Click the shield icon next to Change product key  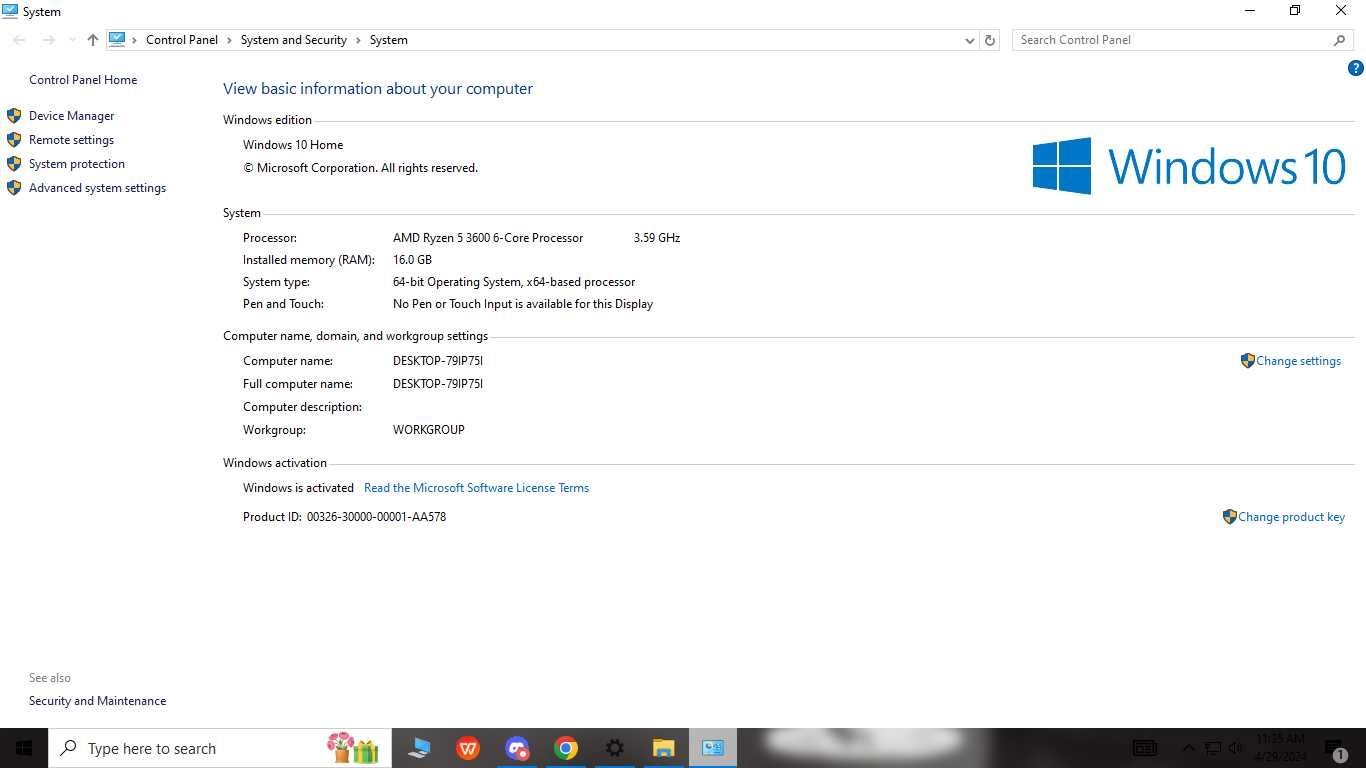coord(1229,517)
